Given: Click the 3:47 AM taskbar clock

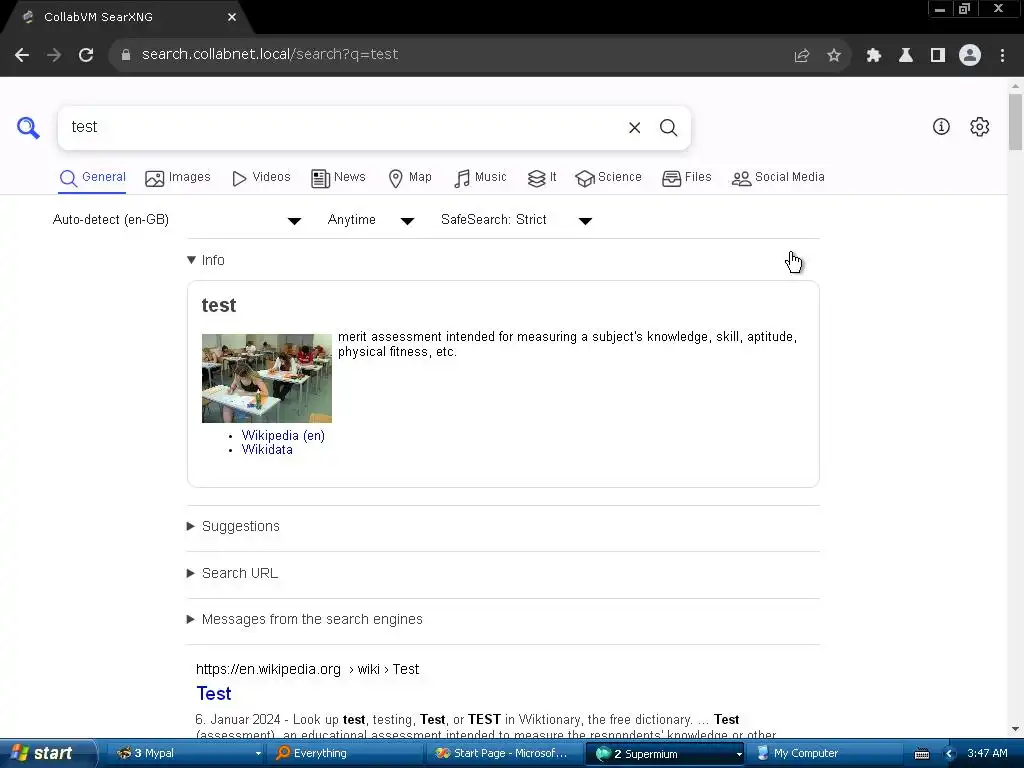Looking at the screenshot, I should (987, 754).
